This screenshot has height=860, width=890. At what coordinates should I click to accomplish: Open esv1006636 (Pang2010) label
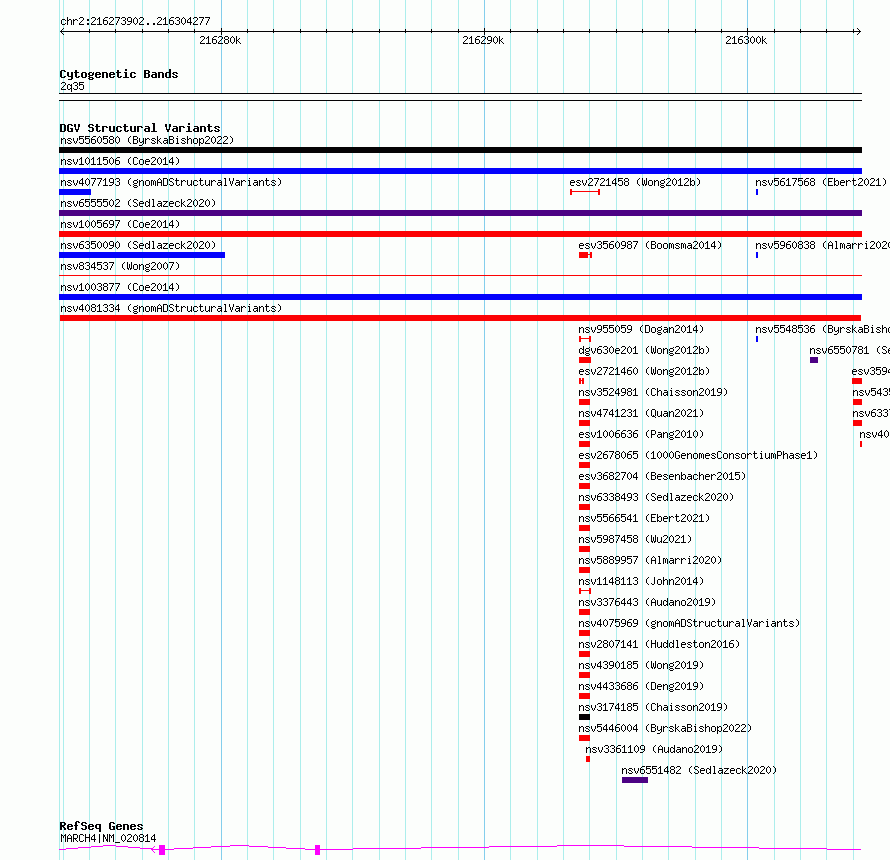[641, 434]
